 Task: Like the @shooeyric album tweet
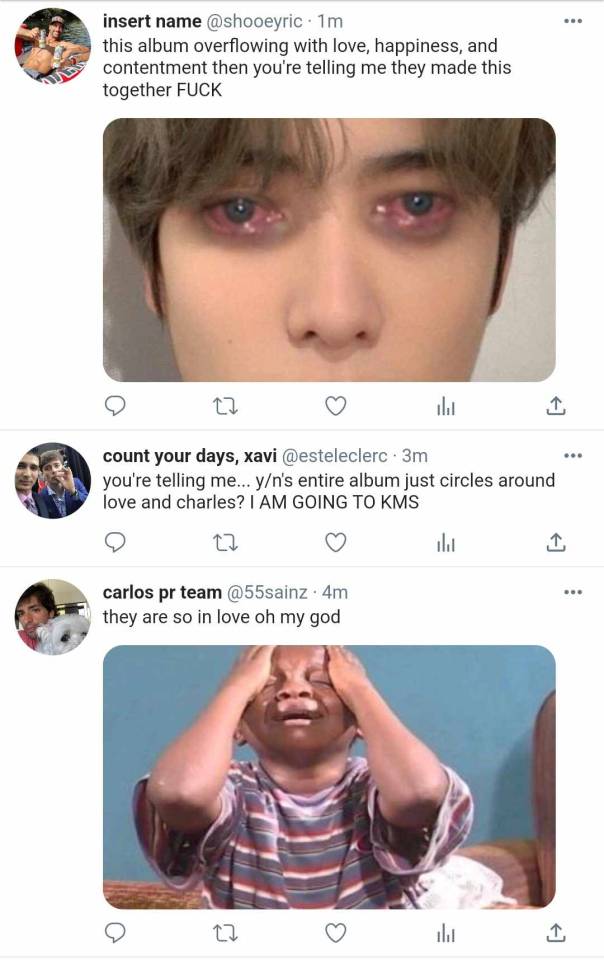pyautogui.click(x=337, y=405)
